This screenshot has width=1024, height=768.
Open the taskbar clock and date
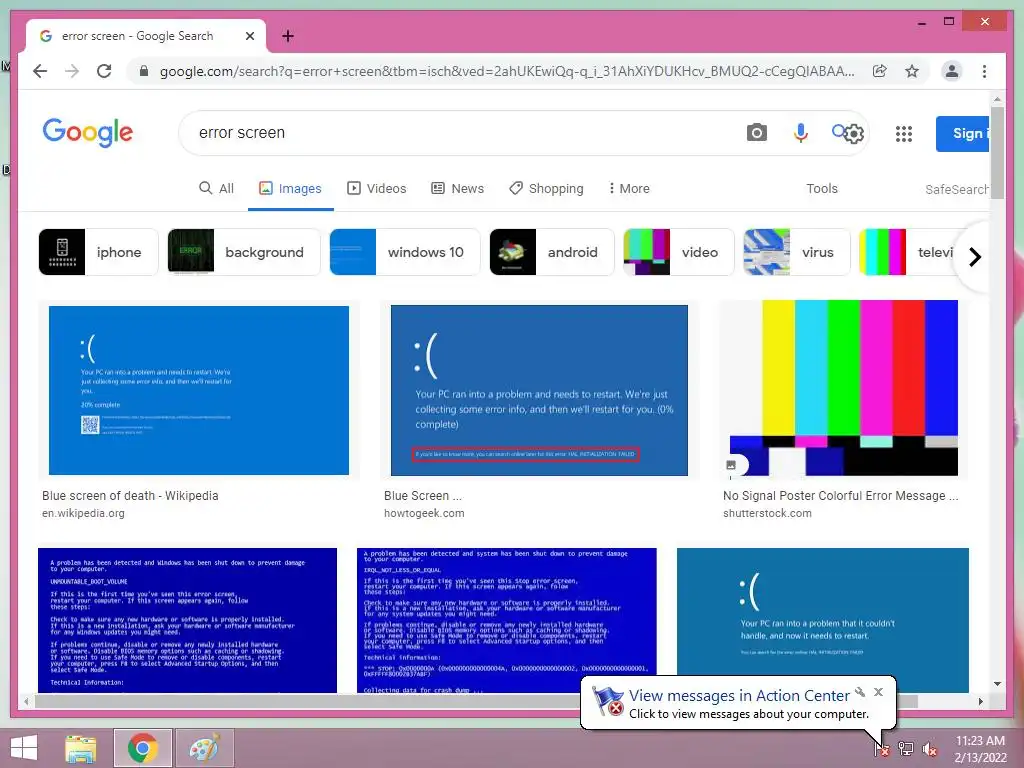[x=980, y=749]
